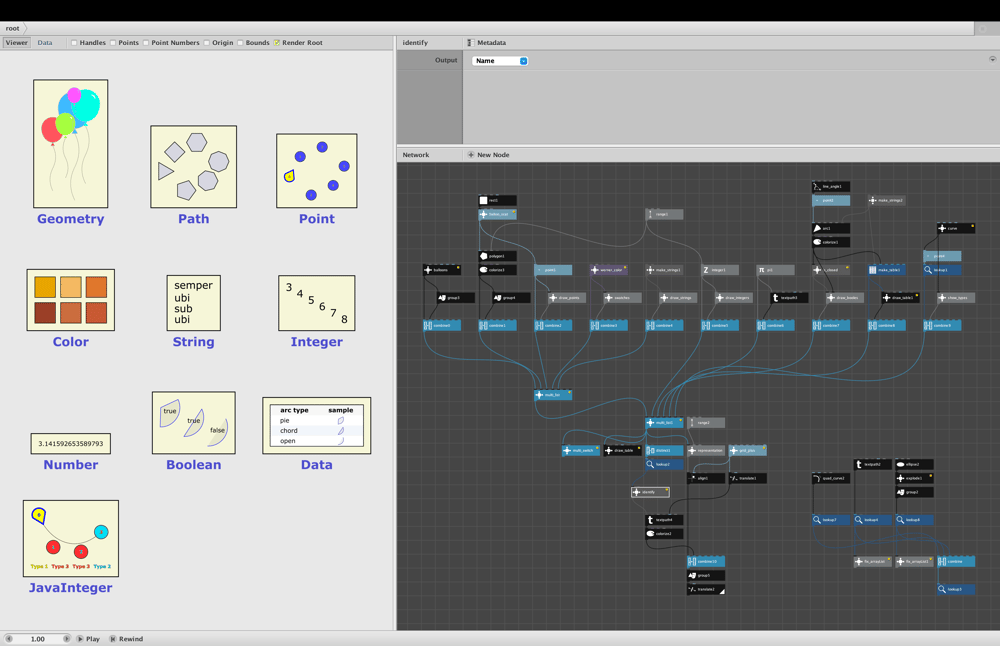
Task: Select the ellipse2 node
Action: tap(914, 464)
